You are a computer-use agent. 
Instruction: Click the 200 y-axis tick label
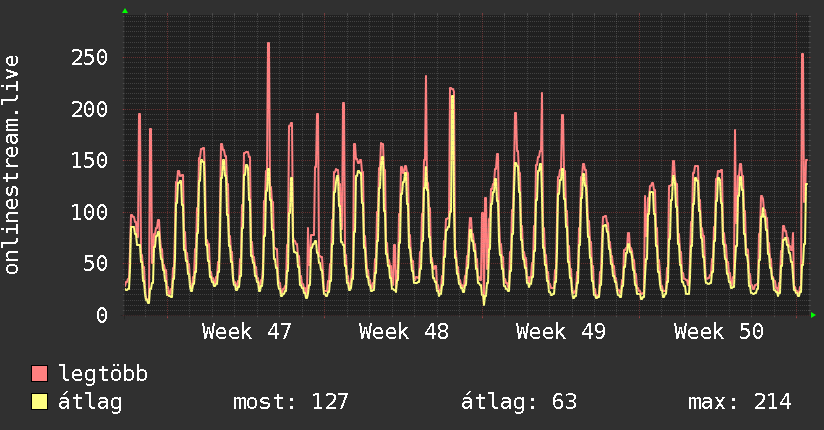[89, 109]
